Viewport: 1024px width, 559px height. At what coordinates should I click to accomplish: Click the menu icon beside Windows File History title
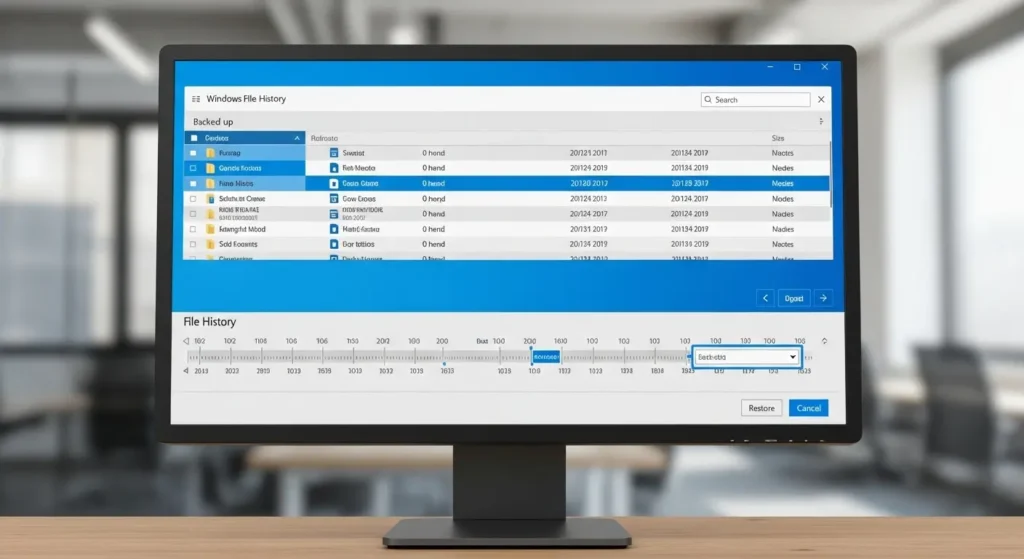196,99
